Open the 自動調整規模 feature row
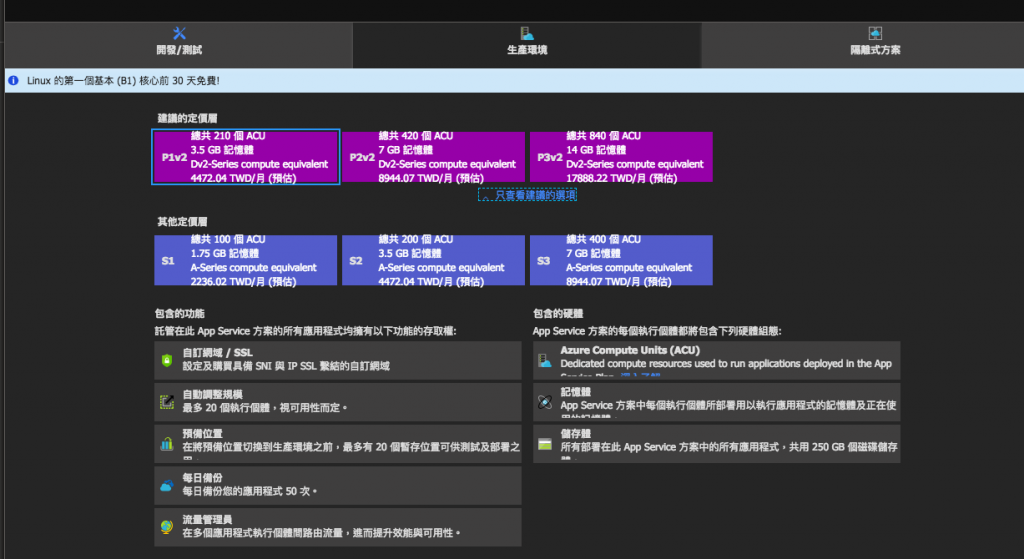The image size is (1024, 559). pos(338,402)
